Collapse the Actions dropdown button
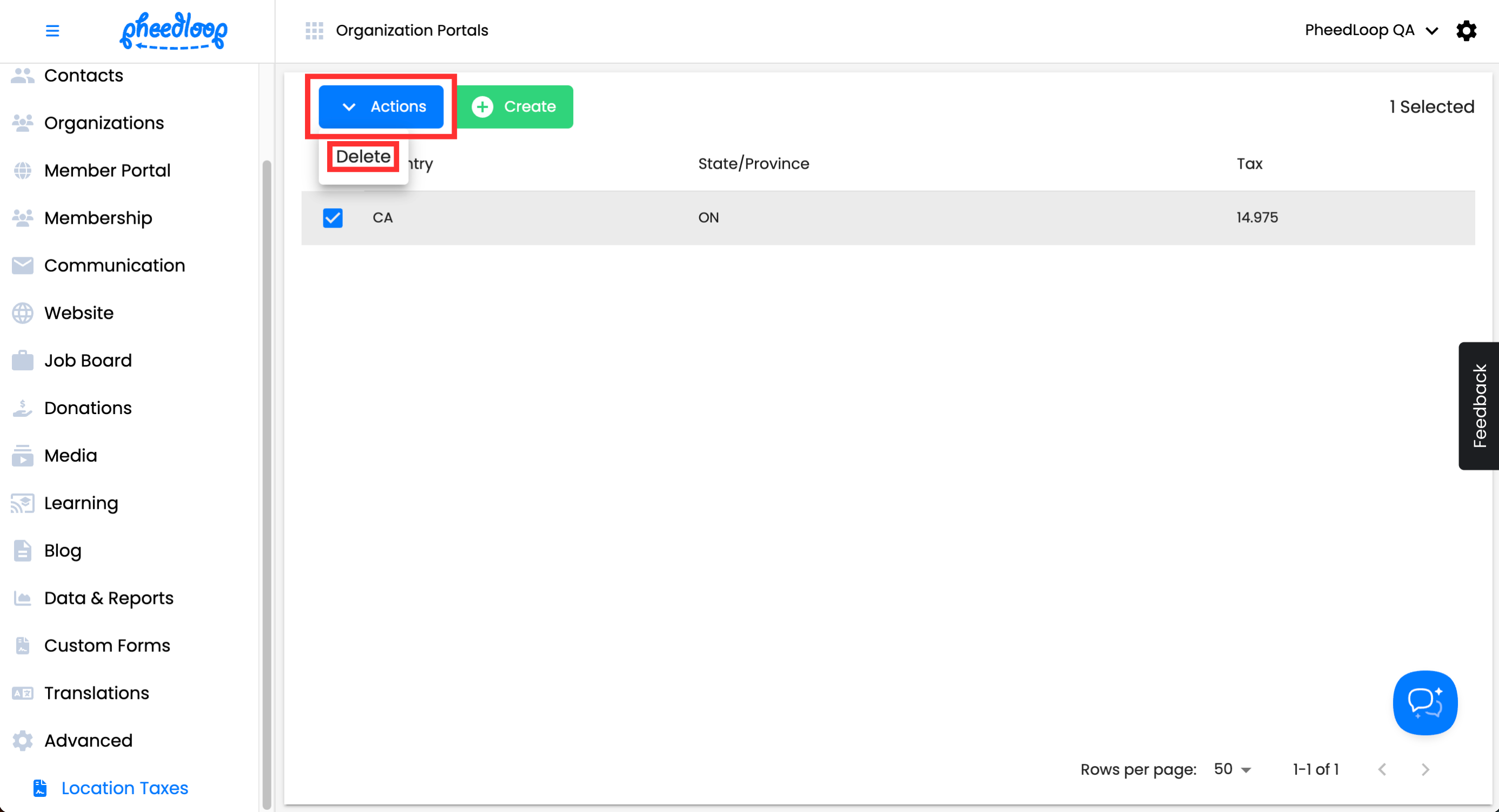Viewport: 1499px width, 812px height. point(381,107)
